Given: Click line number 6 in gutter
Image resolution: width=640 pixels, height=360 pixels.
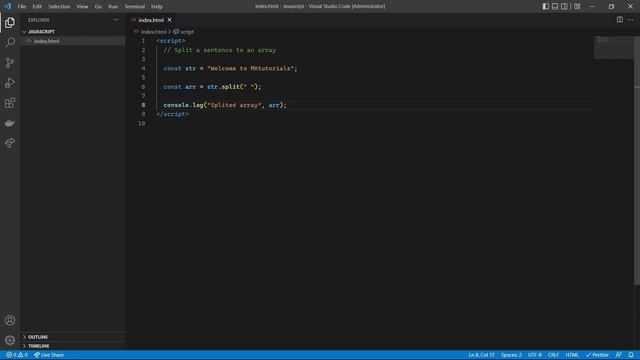Looking at the screenshot, I should point(143,87).
